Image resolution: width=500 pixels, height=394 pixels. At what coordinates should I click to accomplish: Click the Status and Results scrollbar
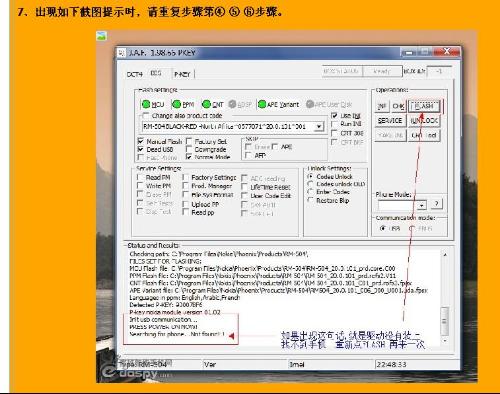(x=445, y=297)
